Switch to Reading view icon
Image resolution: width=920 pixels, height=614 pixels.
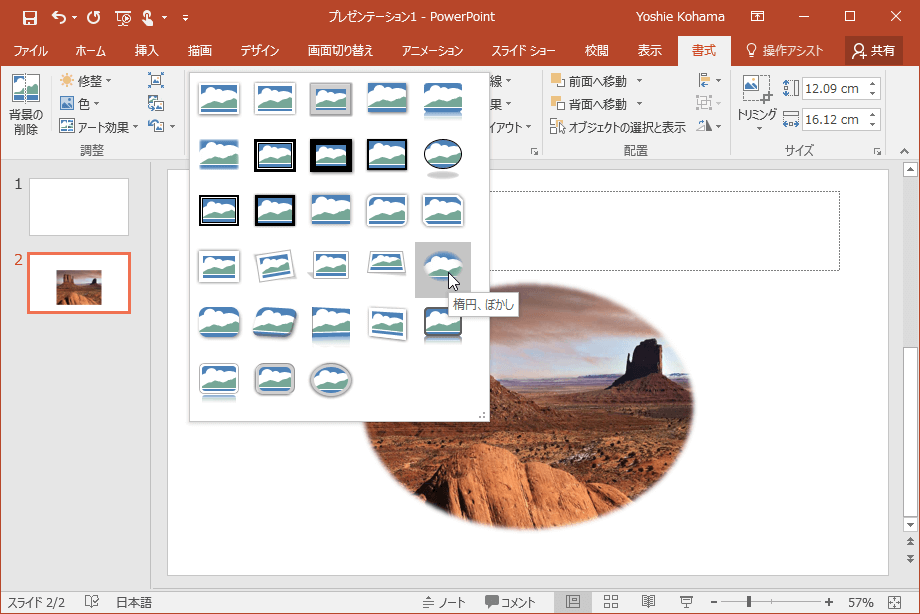[648, 602]
